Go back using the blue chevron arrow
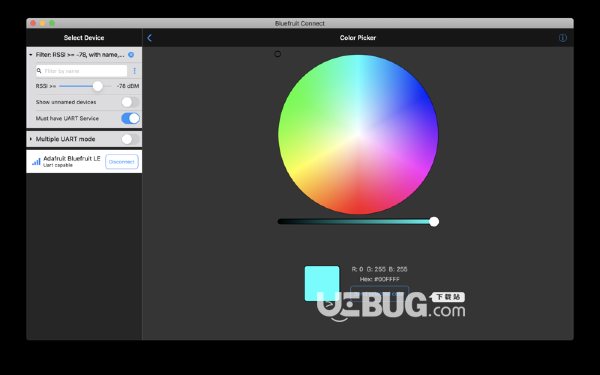Screen dimensions: 600x375 [x=149, y=38]
